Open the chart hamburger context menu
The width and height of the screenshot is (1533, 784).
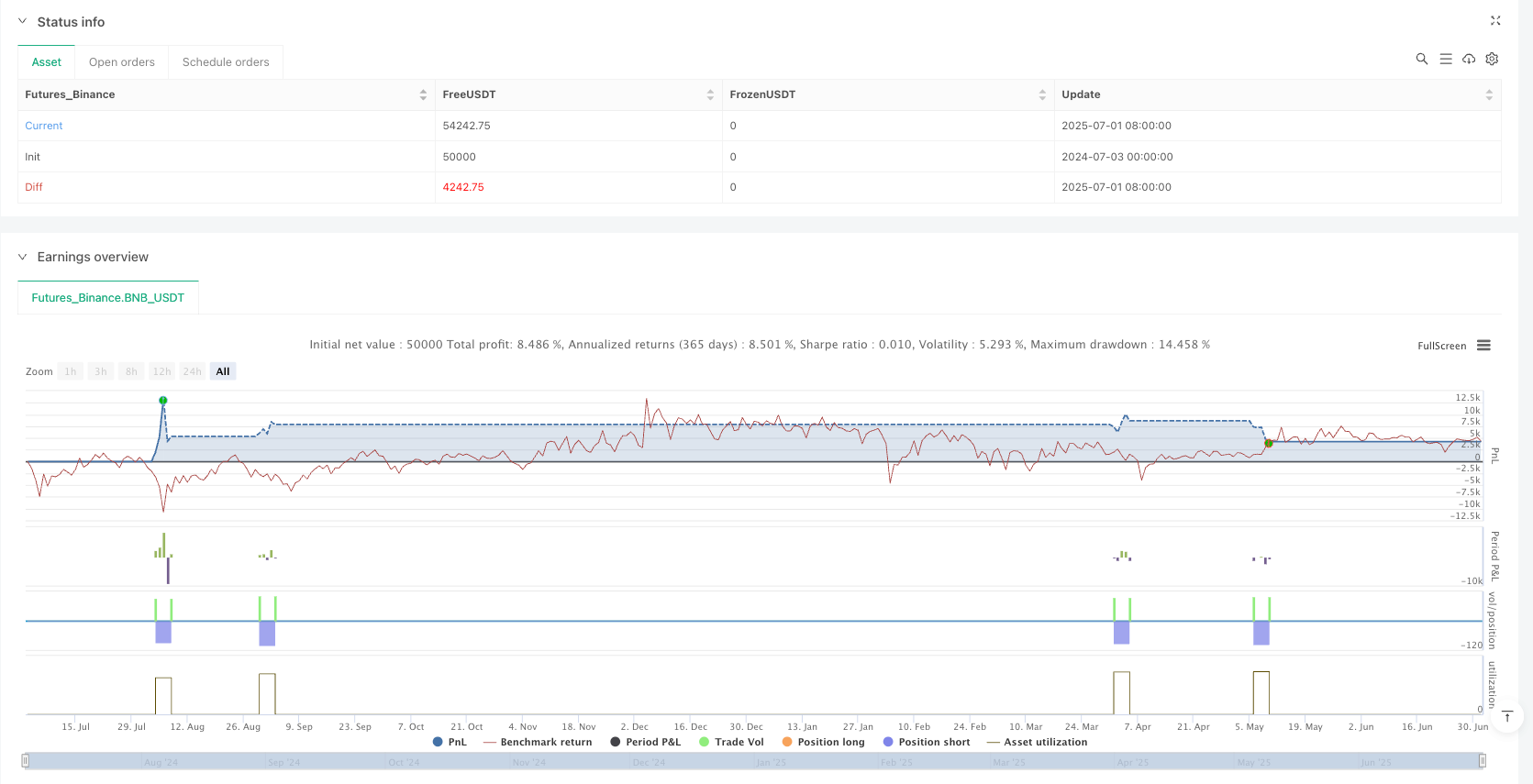[x=1483, y=346]
